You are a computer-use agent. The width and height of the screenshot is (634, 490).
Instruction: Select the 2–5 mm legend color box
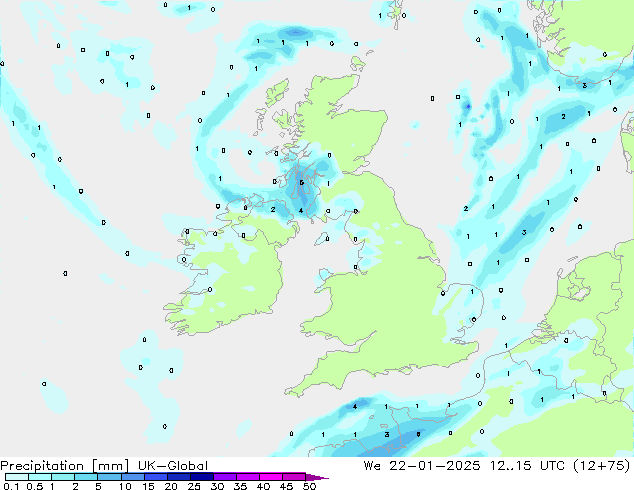[86, 477]
